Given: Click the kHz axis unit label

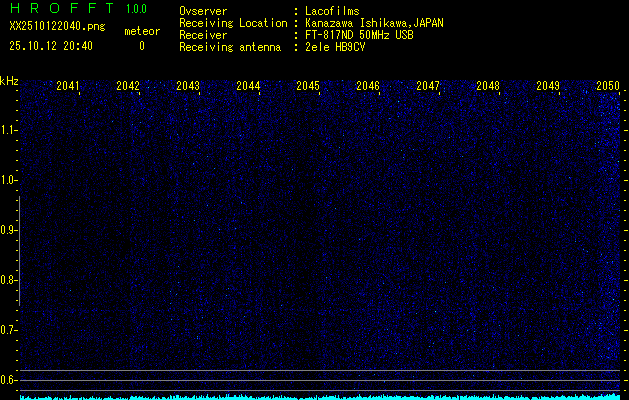Looking at the screenshot, I should point(9,81).
